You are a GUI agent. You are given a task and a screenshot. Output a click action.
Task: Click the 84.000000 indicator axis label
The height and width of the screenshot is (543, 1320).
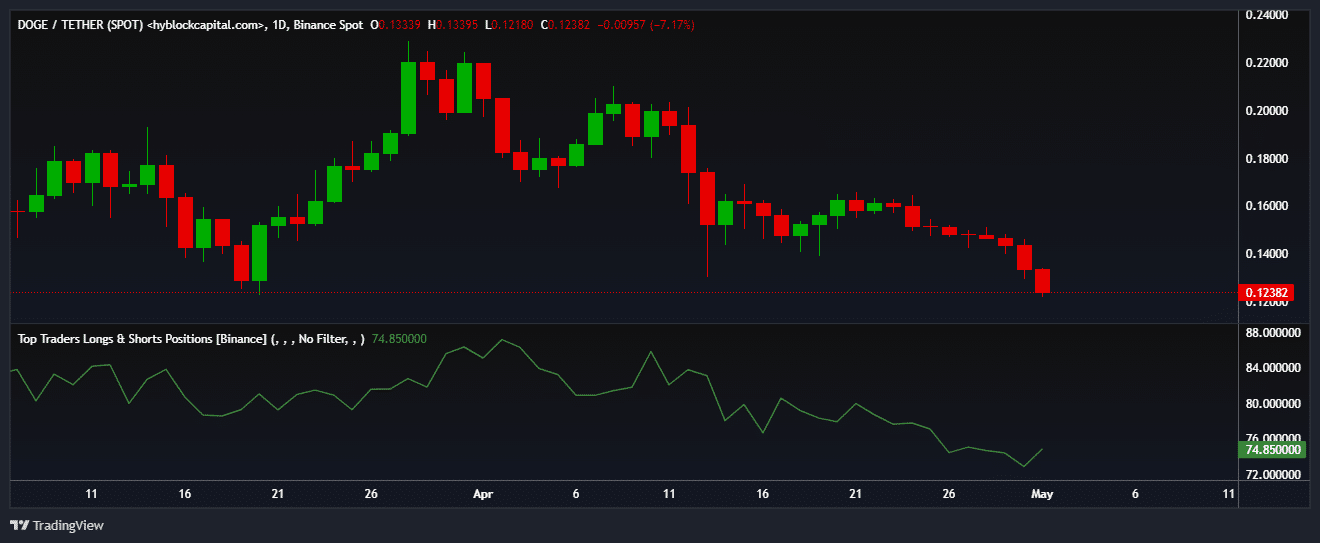[x=1271, y=368]
